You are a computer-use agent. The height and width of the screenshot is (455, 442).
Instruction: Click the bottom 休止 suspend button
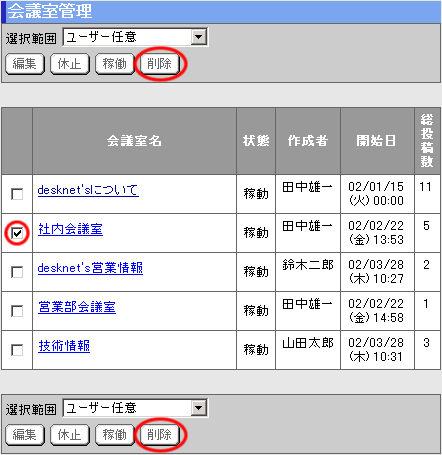tap(70, 435)
